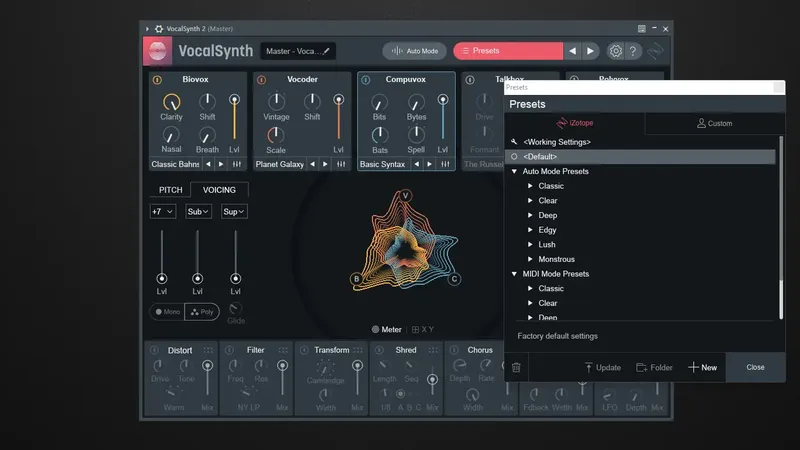Open Vocoder advanced settings sliders icon
The height and width of the screenshot is (450, 800).
tap(341, 164)
